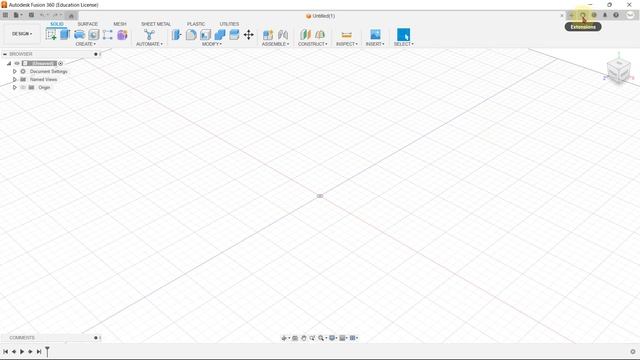Click the Redo arrow
The width and height of the screenshot is (640, 360).
point(56,16)
